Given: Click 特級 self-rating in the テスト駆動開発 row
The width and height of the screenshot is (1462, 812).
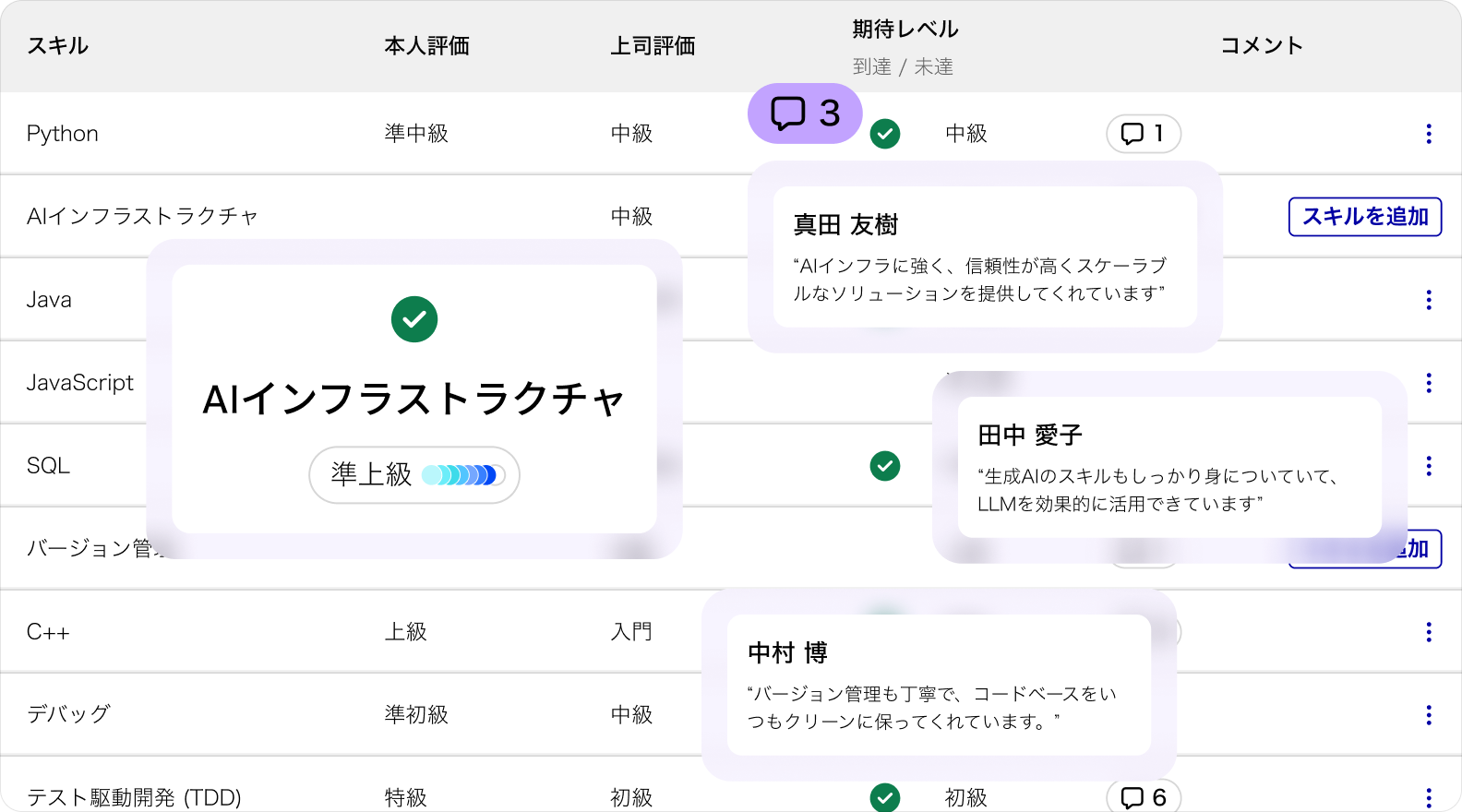Looking at the screenshot, I should click(x=406, y=798).
